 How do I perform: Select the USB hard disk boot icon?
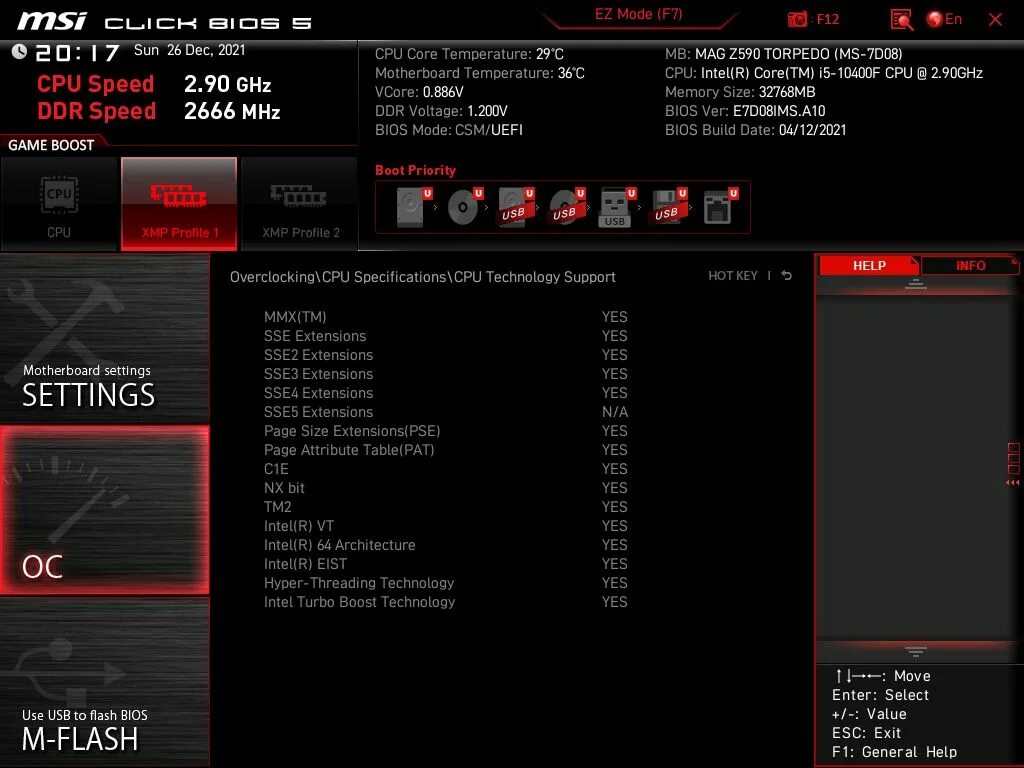pyautogui.click(x=515, y=207)
